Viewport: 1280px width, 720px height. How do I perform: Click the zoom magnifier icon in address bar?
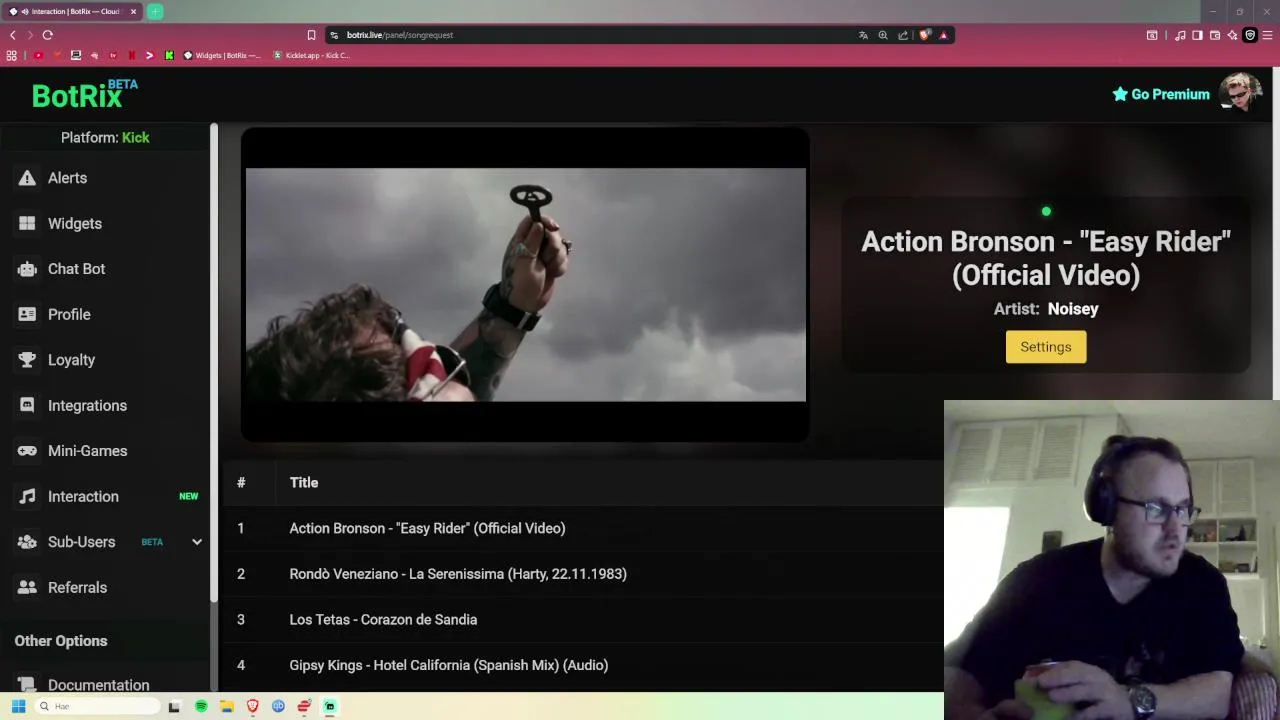(883, 35)
